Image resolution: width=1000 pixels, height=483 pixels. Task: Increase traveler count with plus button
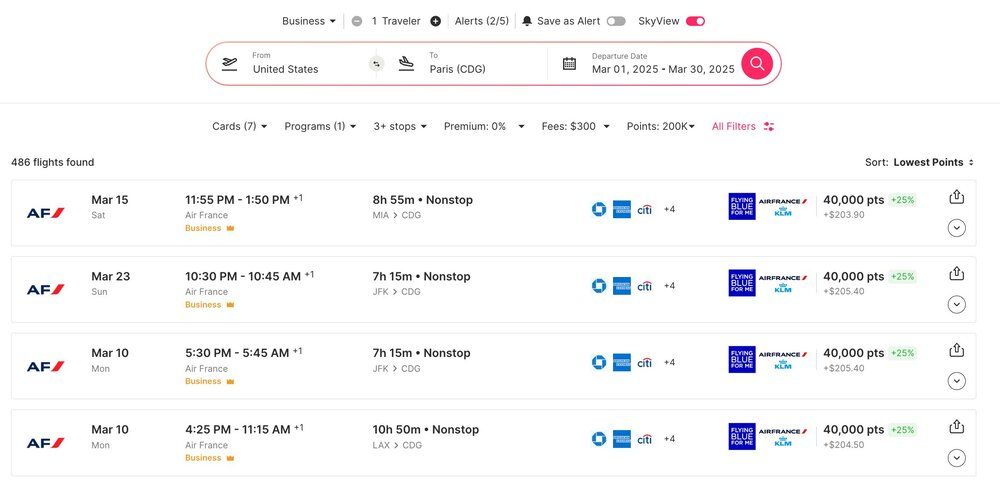click(435, 21)
